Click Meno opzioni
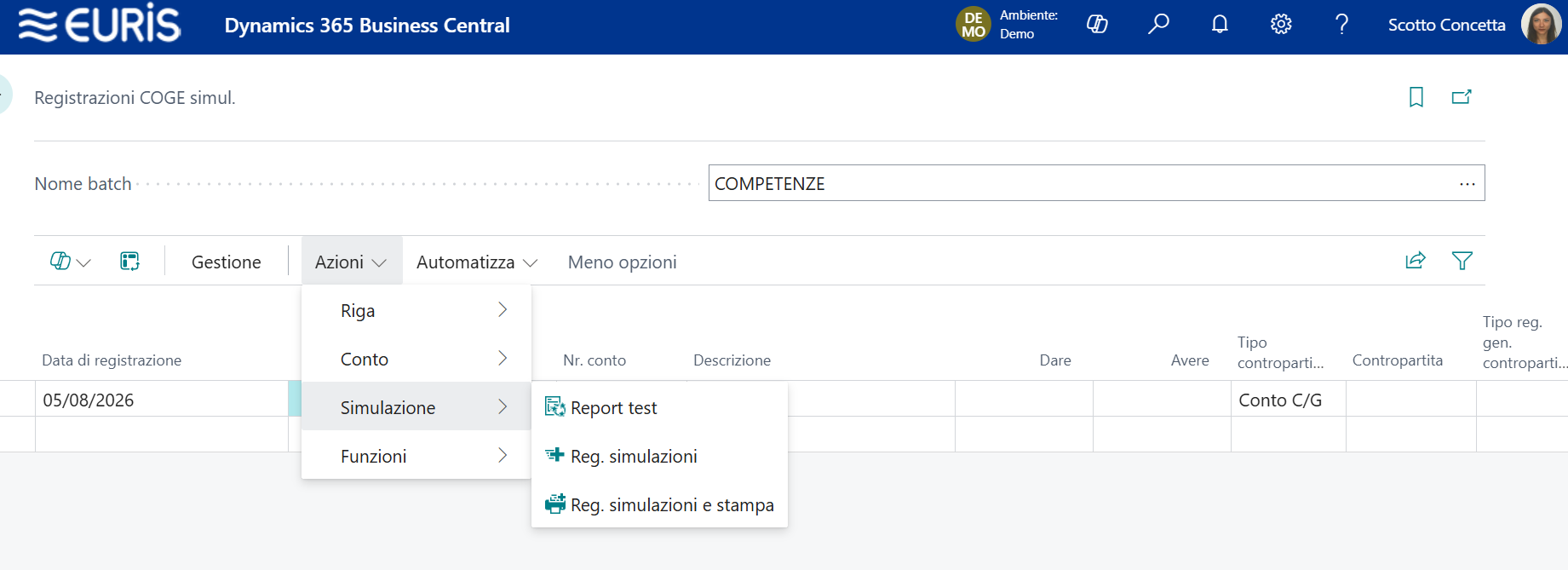 click(623, 262)
